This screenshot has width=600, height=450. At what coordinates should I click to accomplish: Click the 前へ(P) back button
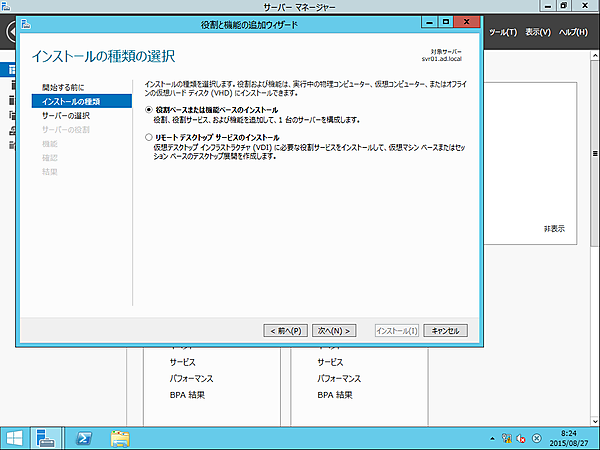pos(285,330)
